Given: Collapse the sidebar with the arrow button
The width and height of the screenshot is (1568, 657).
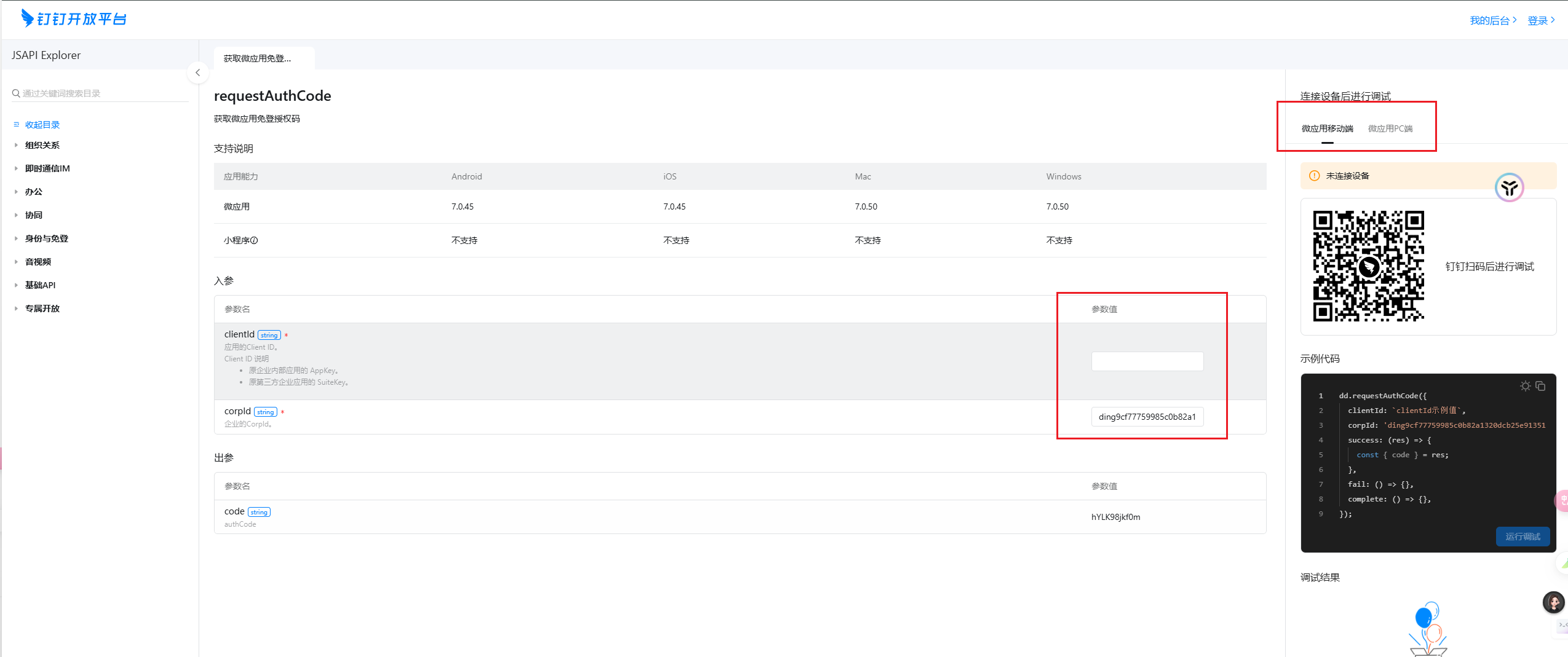Looking at the screenshot, I should click(x=197, y=73).
